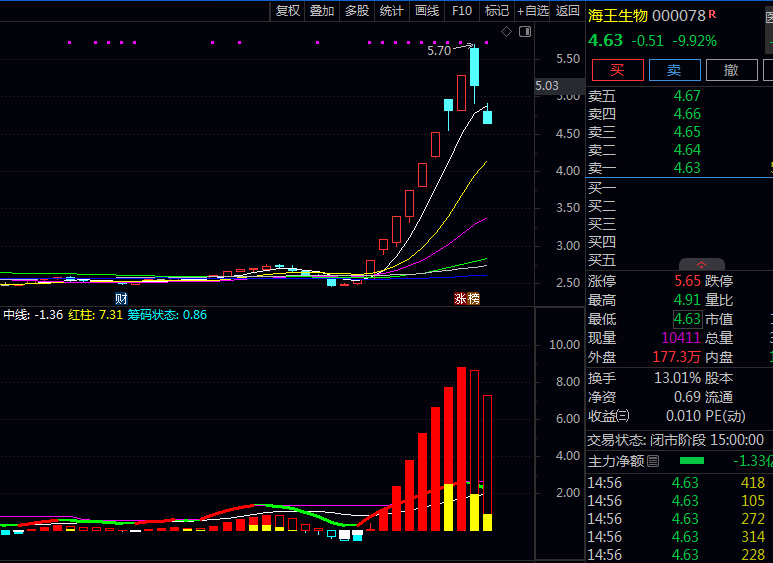
Task: Click the 财 finance marker on chart
Action: (121, 298)
